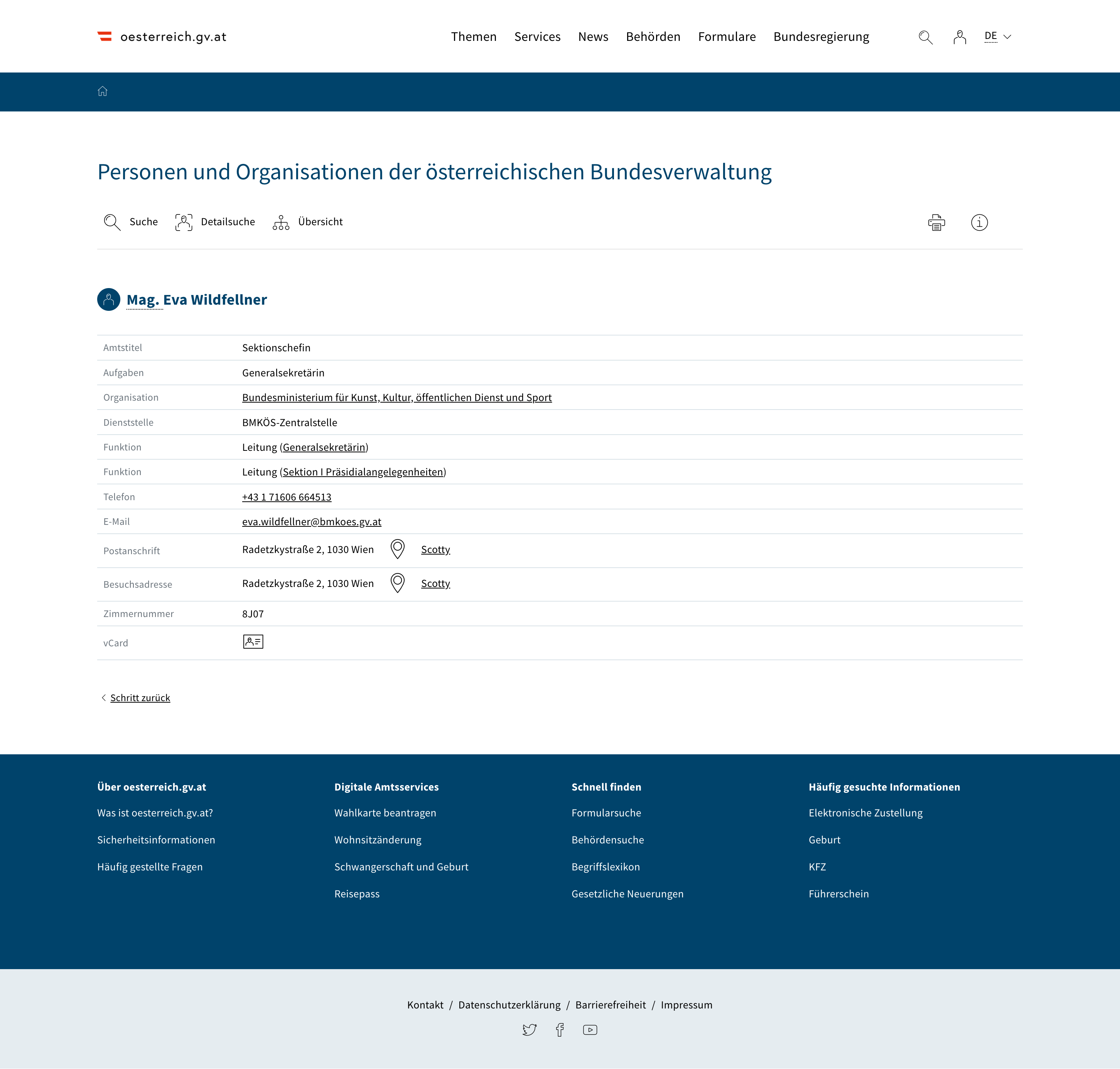This screenshot has width=1120, height=1069.
Task: Open Behördensuche footer link
Action: pos(607,840)
